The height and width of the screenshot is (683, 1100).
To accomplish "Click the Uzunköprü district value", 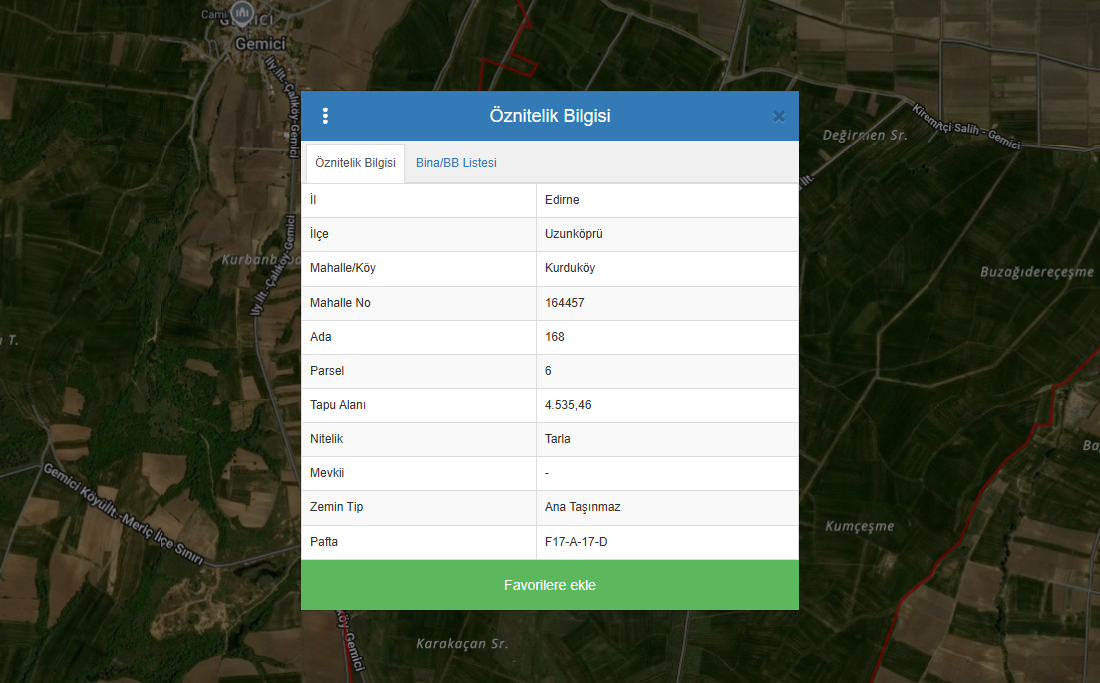I will point(573,234).
